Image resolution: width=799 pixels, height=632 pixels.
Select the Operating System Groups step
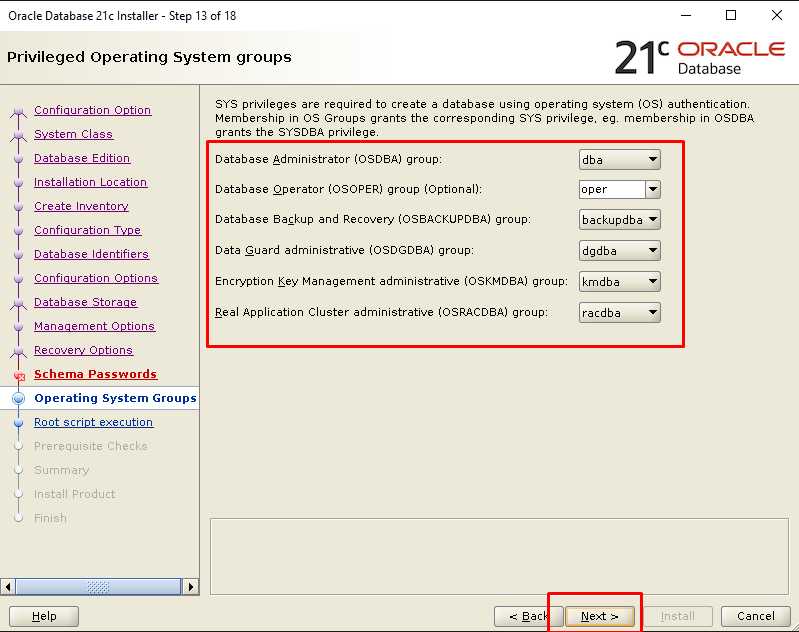coord(115,398)
